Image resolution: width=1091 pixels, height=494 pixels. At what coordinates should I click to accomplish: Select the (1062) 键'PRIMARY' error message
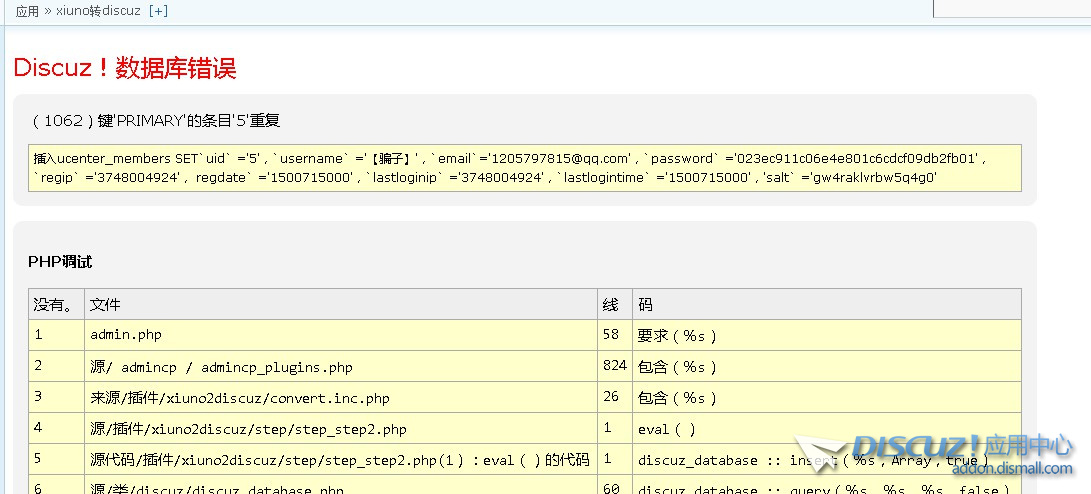[x=156, y=120]
